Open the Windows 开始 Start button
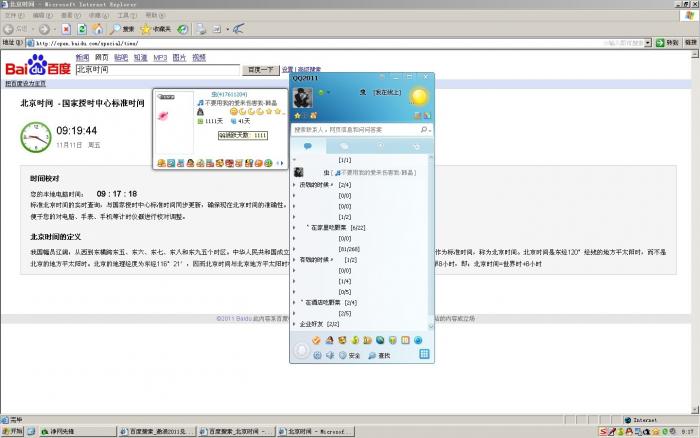Viewport: 700px width, 438px height. point(12,432)
